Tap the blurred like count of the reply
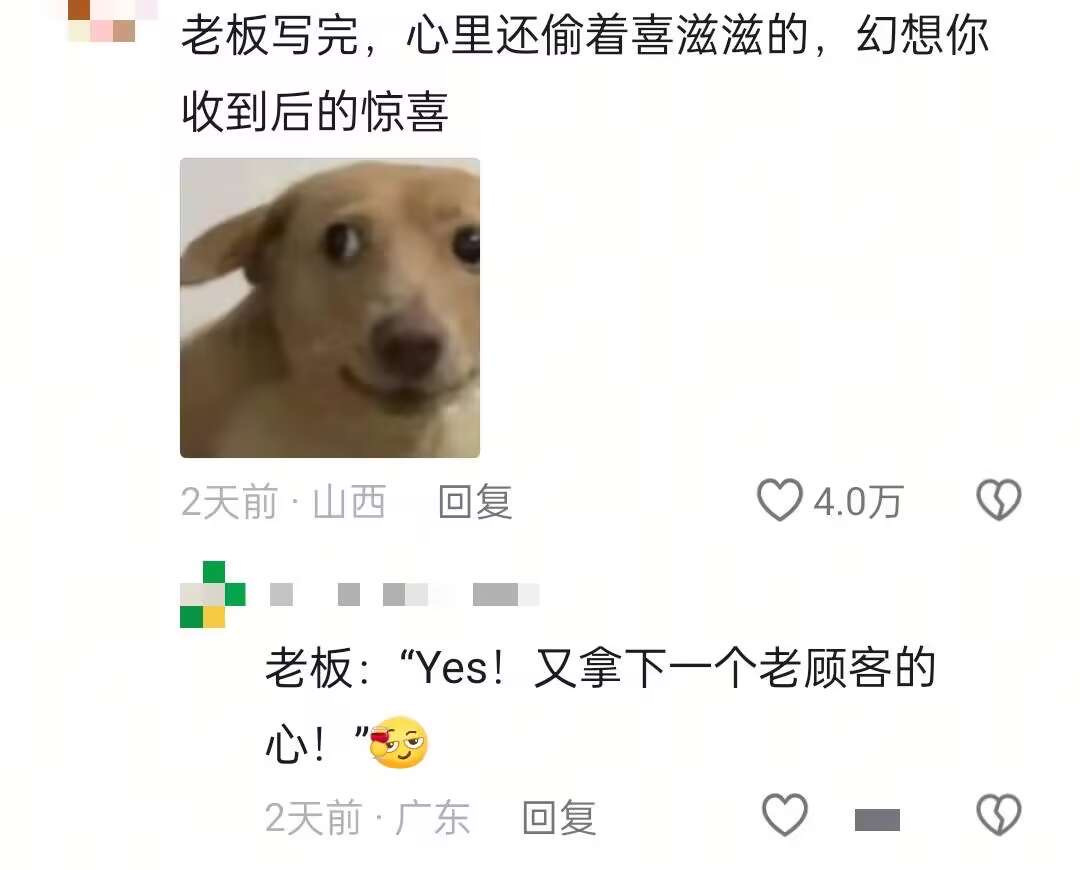Viewport: 1080px width, 870px height. pos(877,820)
